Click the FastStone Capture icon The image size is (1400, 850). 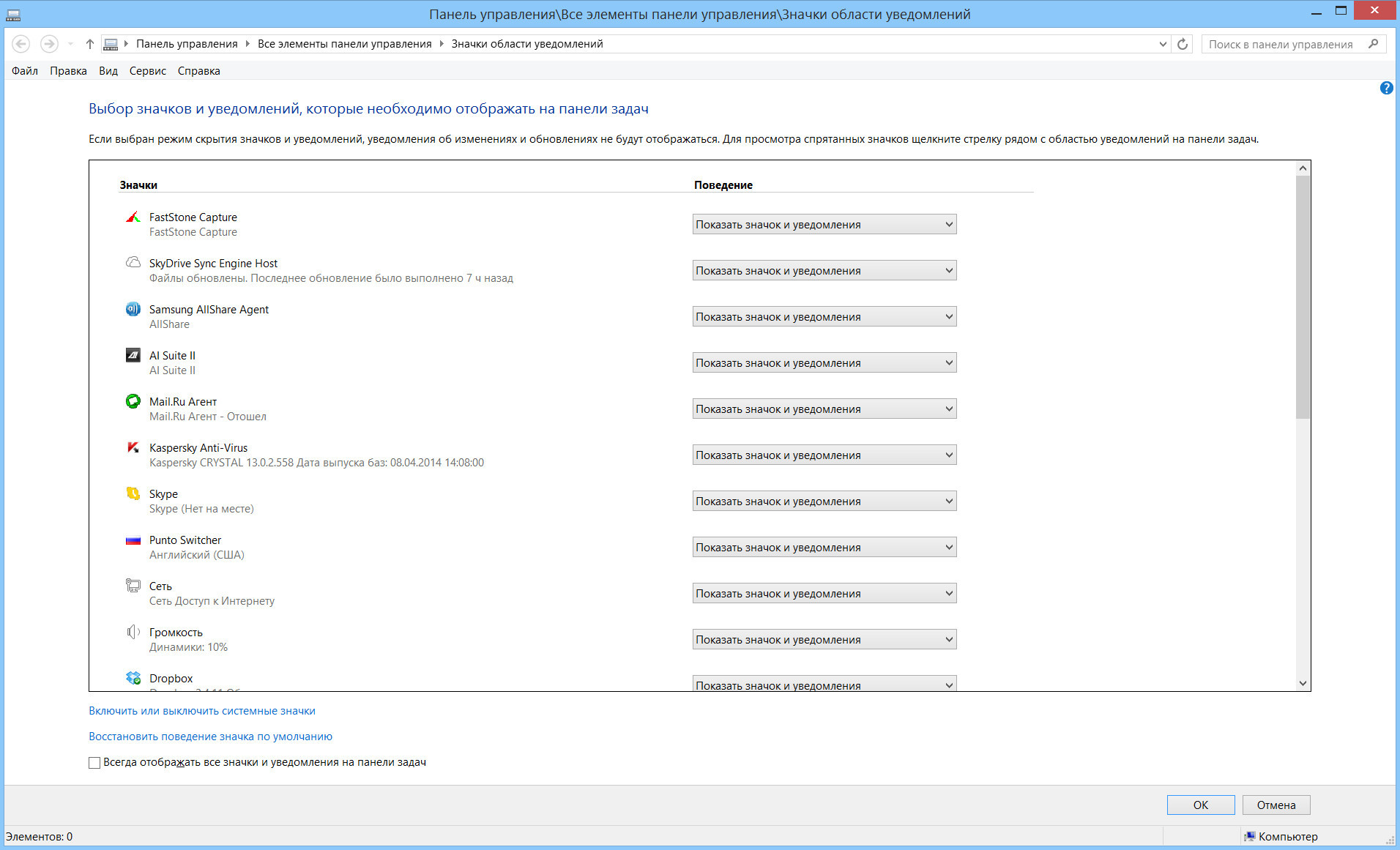[133, 217]
